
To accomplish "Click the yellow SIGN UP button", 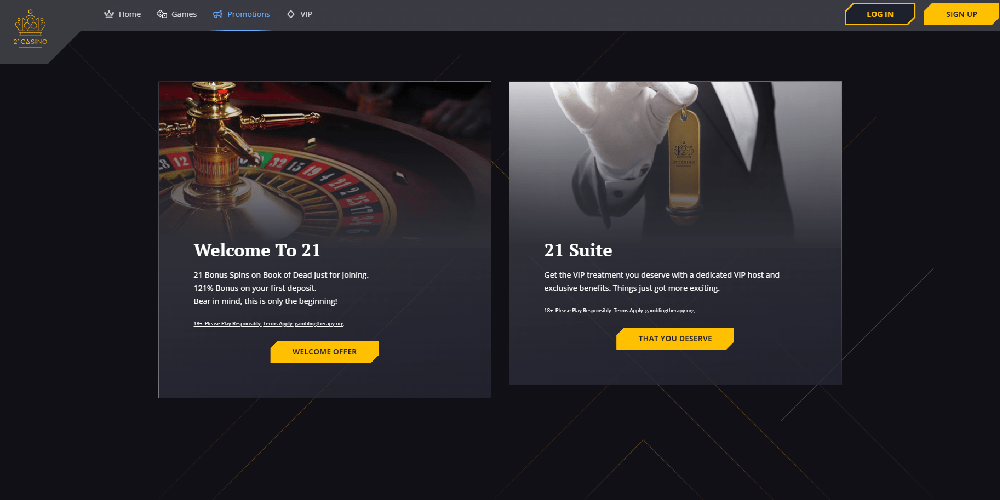I will (962, 14).
